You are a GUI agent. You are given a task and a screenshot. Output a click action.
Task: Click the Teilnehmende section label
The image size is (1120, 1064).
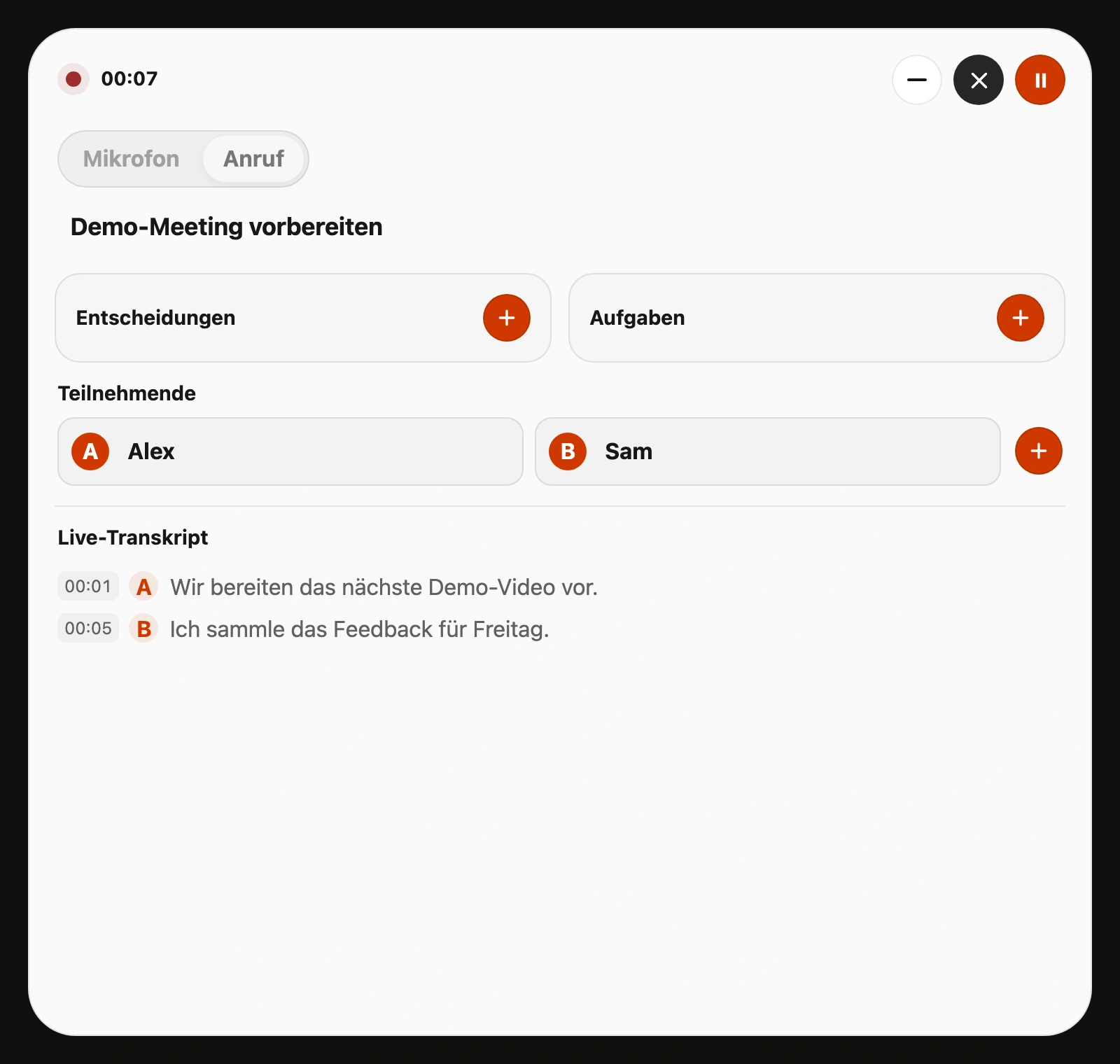pos(127,393)
